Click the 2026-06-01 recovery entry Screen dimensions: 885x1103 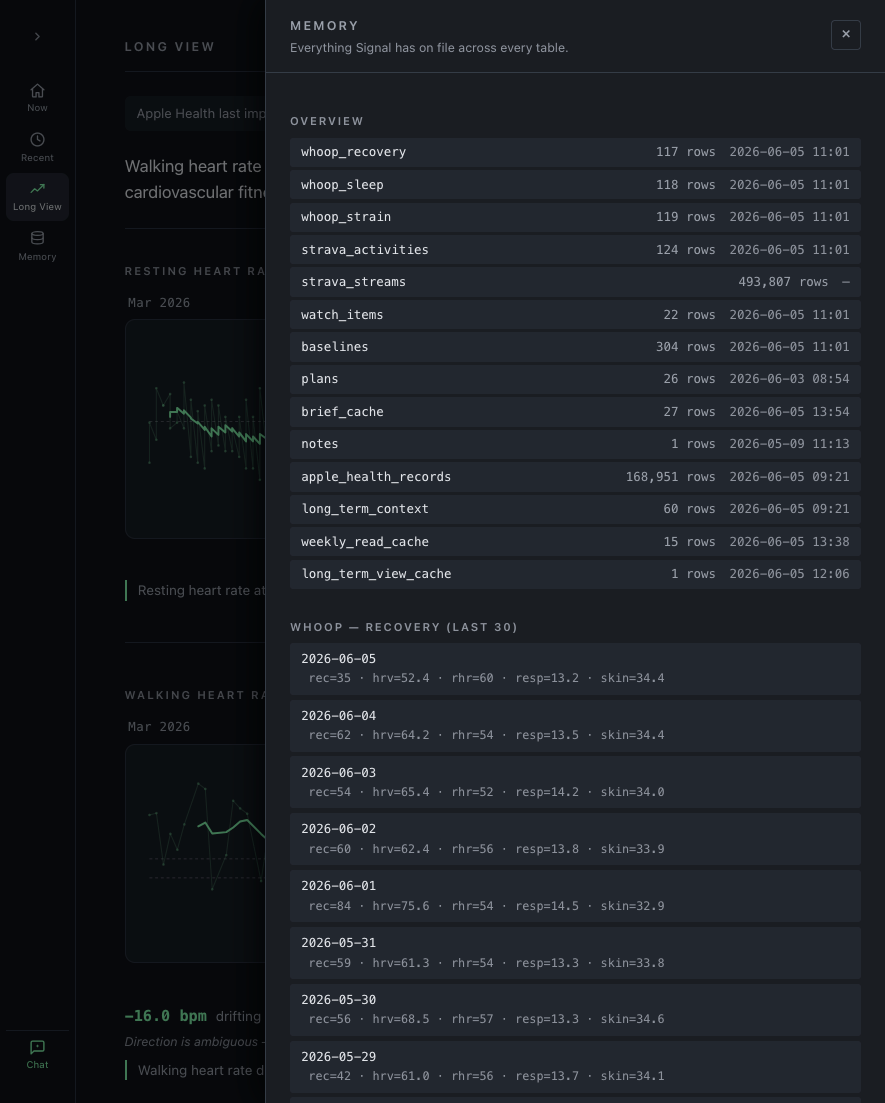[x=575, y=896]
